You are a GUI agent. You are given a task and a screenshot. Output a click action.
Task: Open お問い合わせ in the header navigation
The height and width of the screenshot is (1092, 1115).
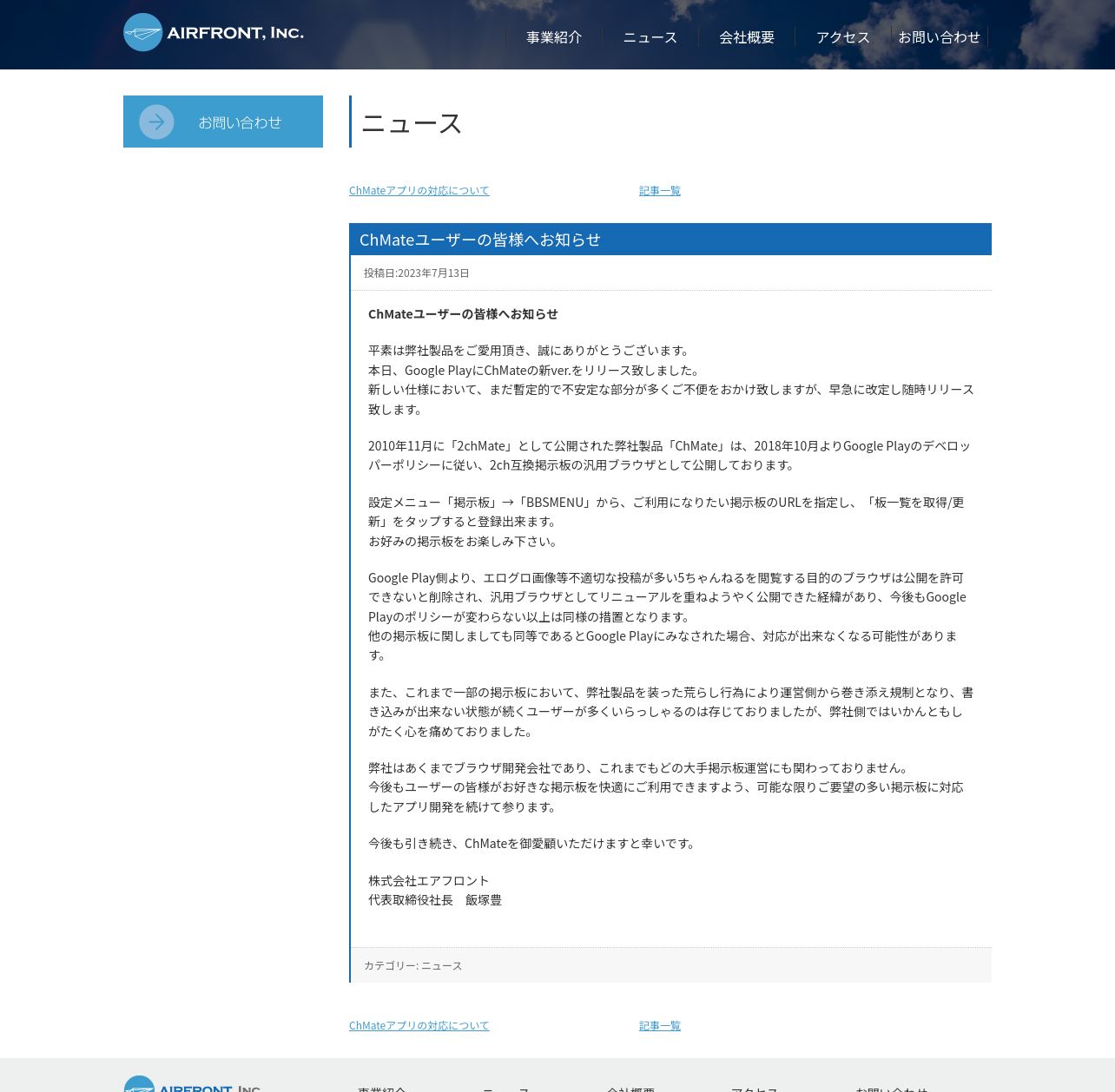940,37
